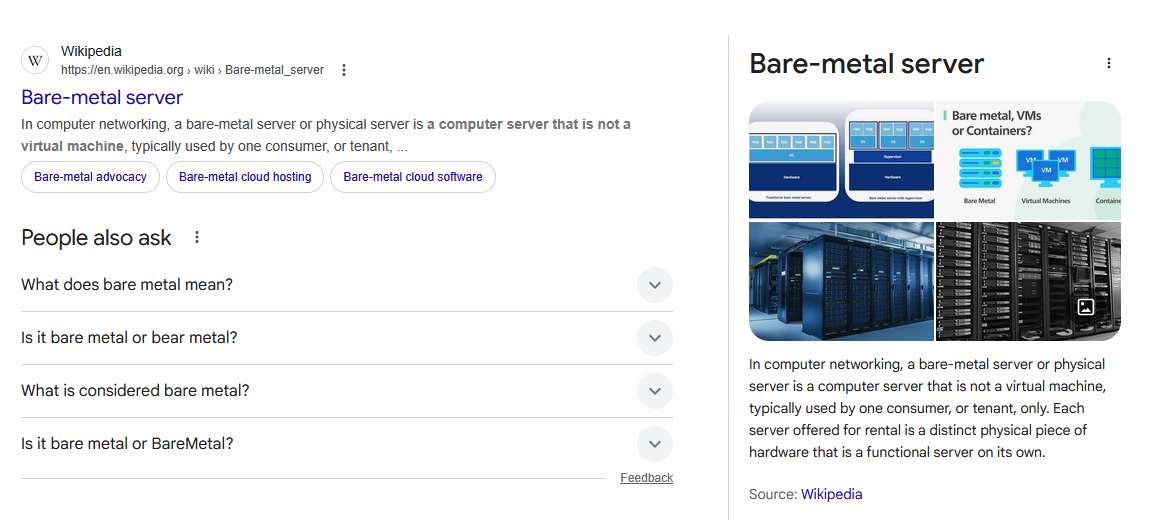This screenshot has width=1166, height=520.
Task: Open three-dot menu beside People also ask
Action: point(197,237)
